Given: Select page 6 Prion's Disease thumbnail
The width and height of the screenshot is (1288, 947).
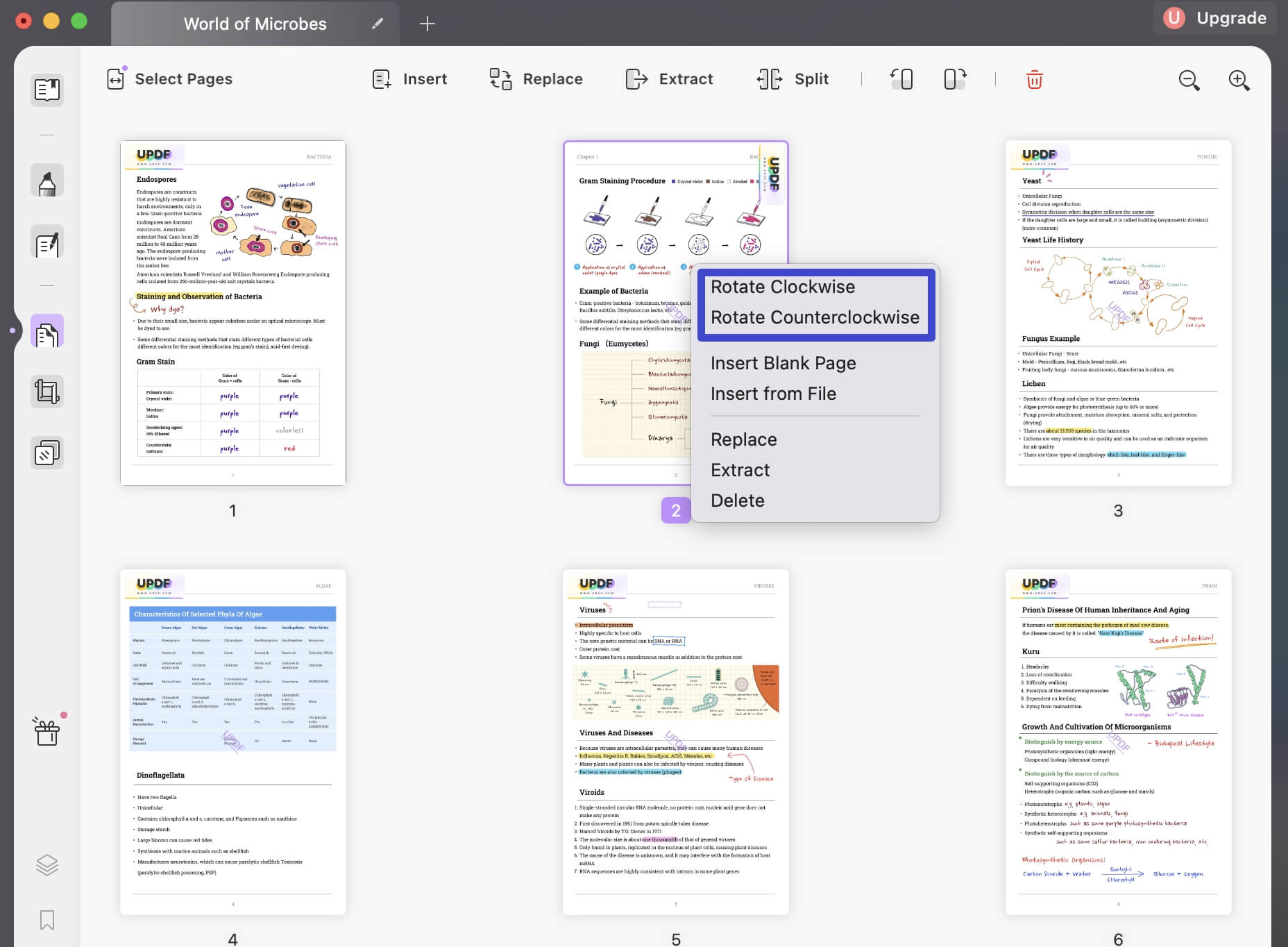Looking at the screenshot, I should click(1118, 741).
